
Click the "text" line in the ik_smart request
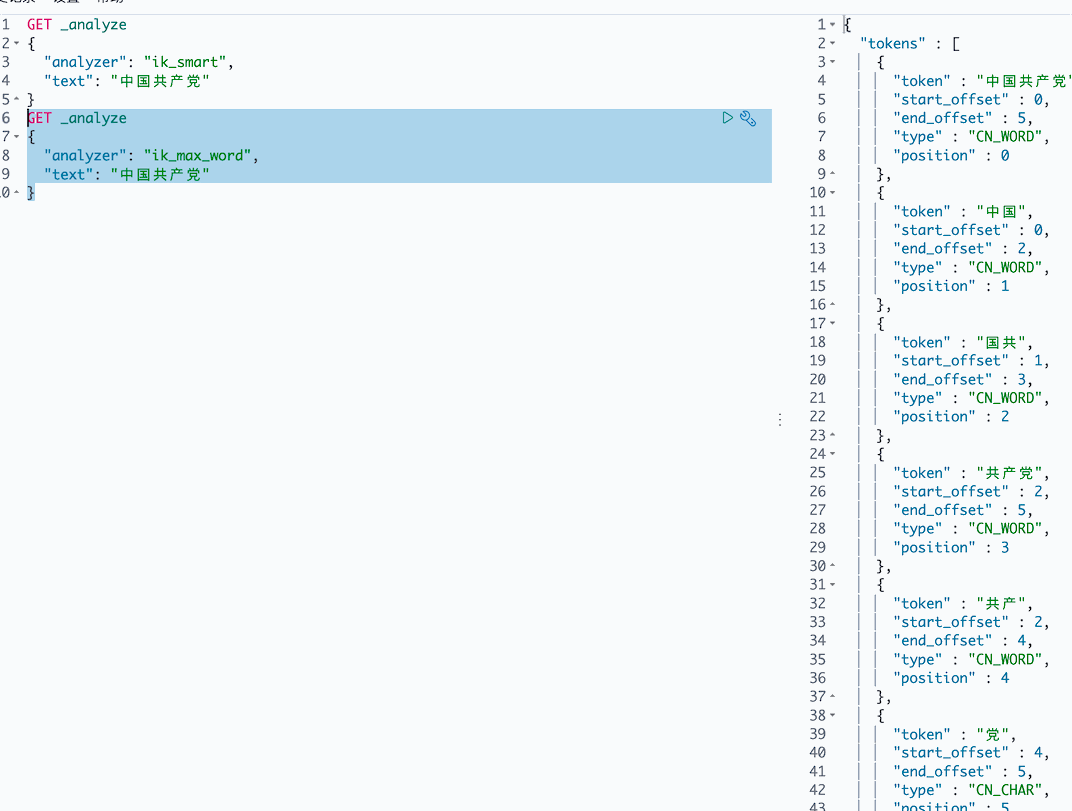point(126,81)
